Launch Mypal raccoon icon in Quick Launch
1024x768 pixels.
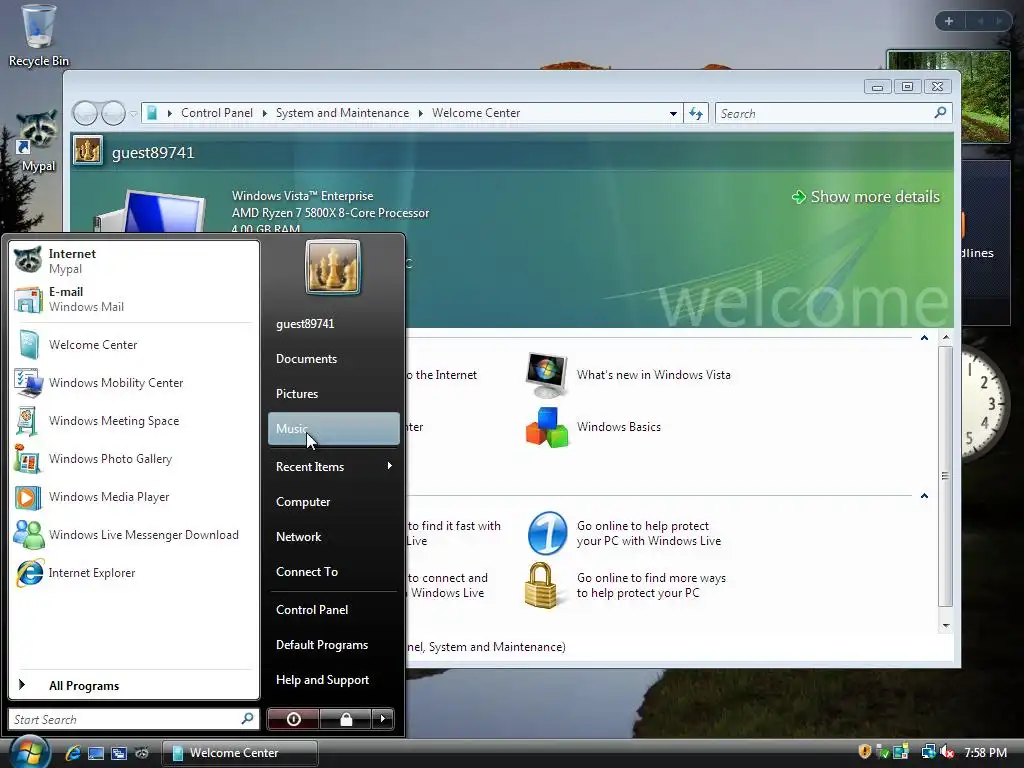tap(142, 753)
